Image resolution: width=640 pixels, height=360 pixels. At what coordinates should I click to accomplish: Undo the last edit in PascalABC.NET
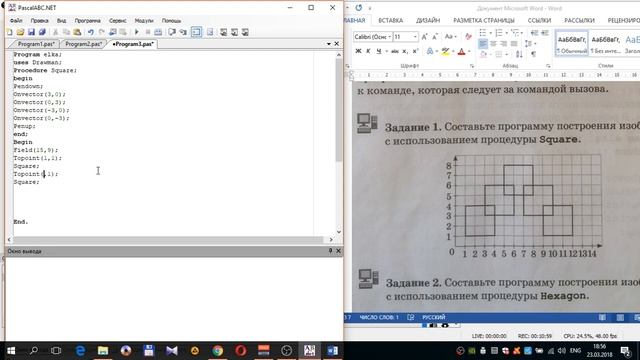pos(91,32)
